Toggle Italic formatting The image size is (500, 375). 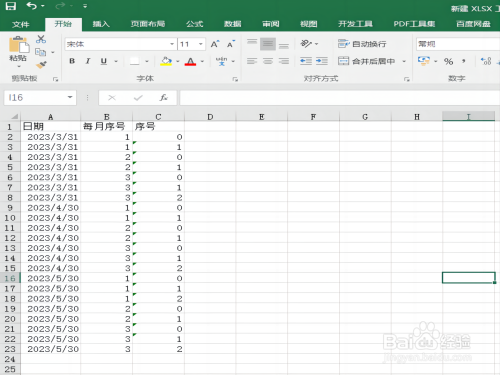click(88, 61)
